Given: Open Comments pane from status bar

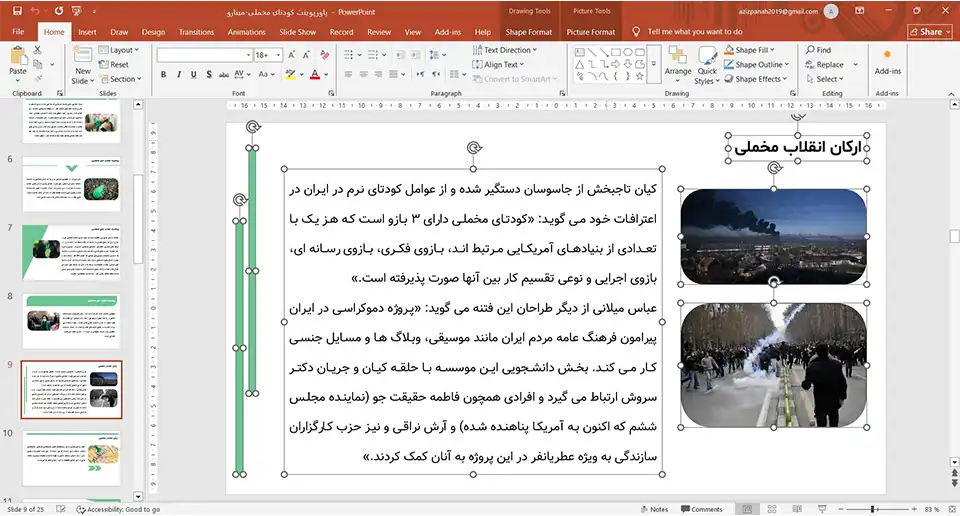Looking at the screenshot, I should pyautogui.click(x=702, y=509).
